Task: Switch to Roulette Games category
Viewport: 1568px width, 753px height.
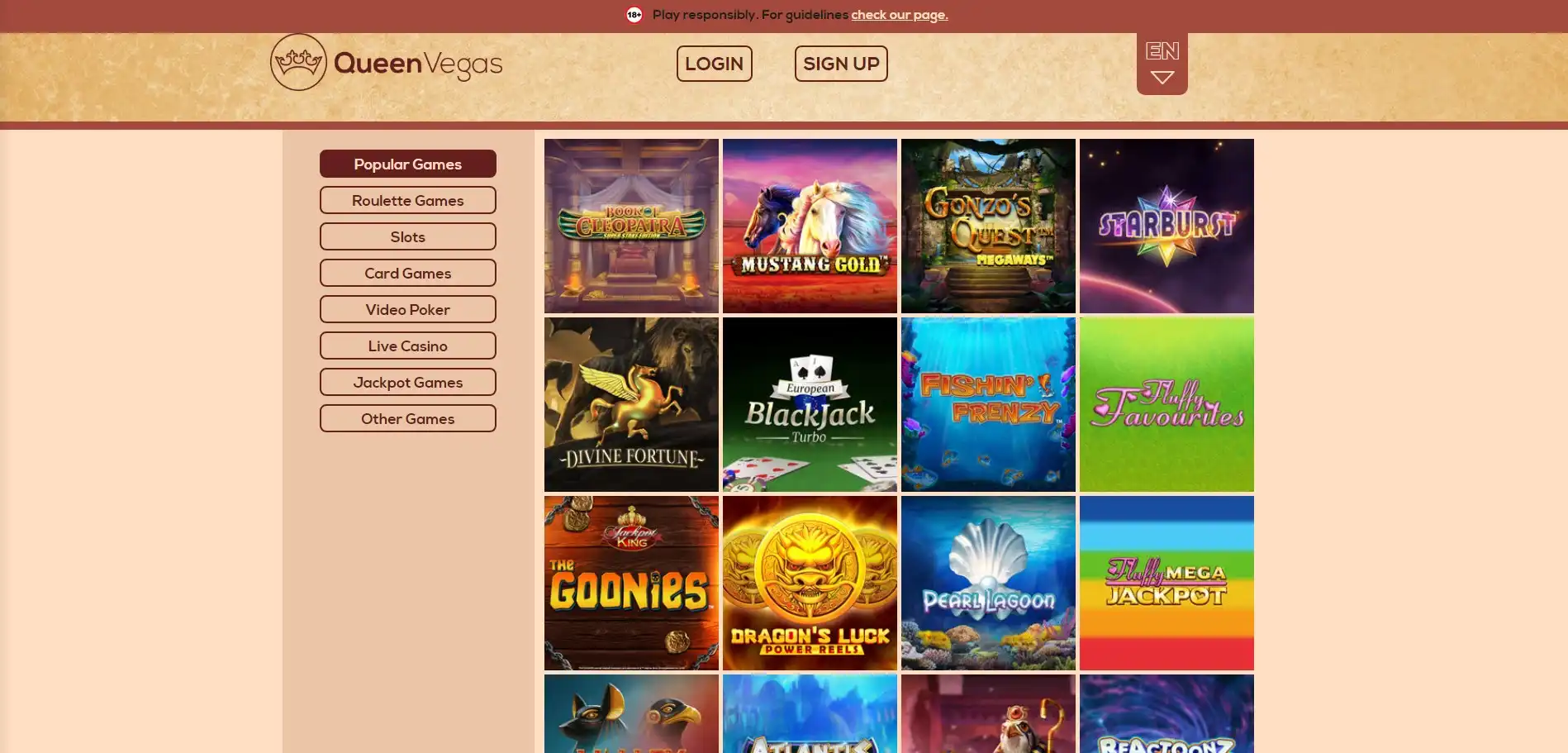Action: [408, 200]
